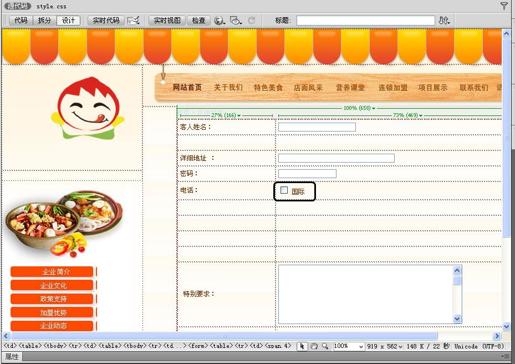
Task: Click the Live Code options icon
Action: (x=134, y=21)
